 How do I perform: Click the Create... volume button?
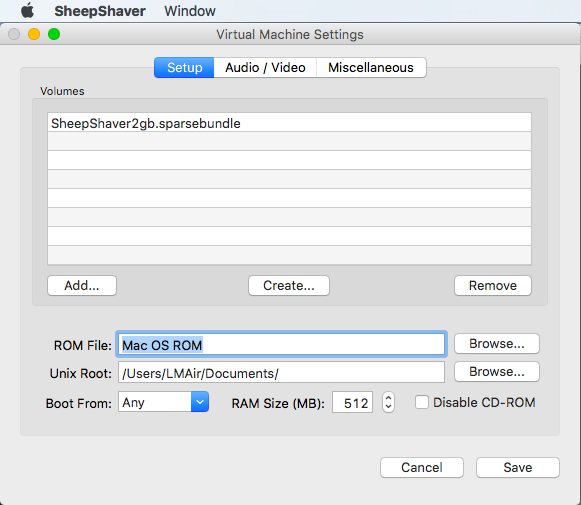(x=289, y=285)
